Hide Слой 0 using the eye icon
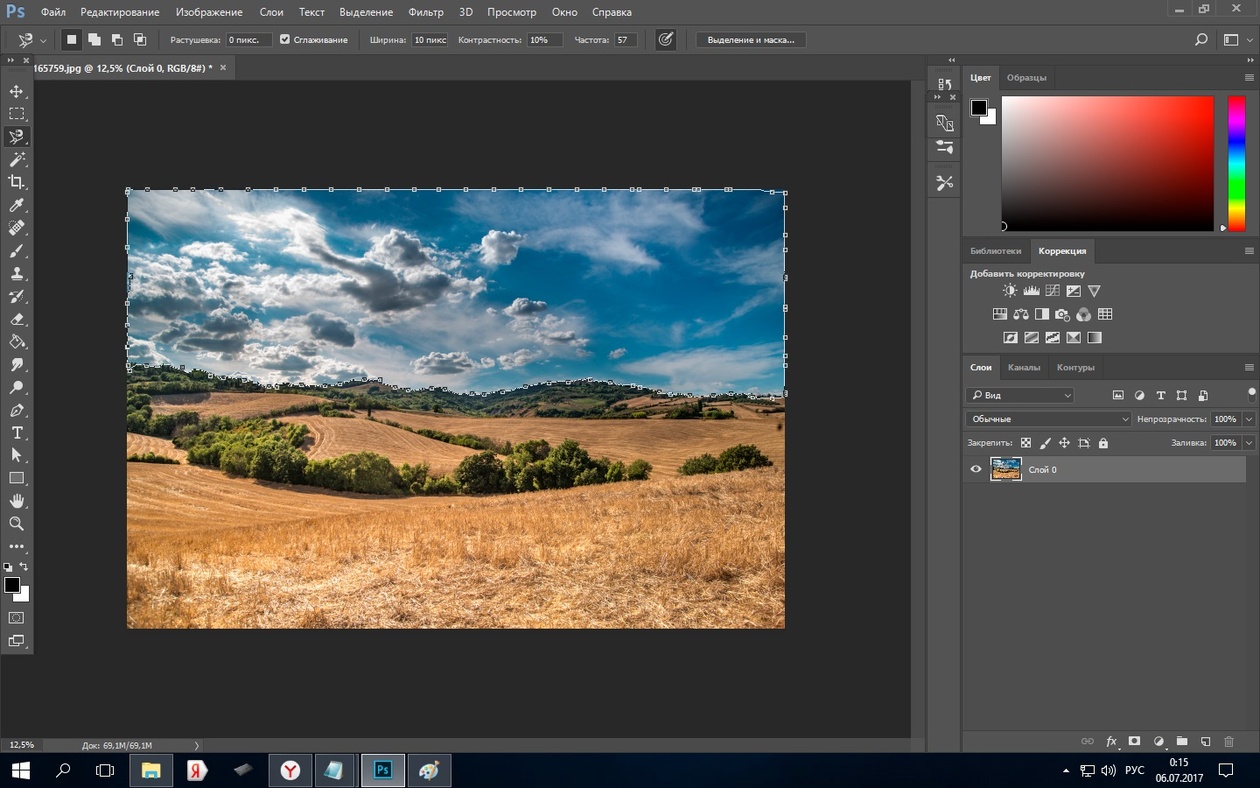Viewport: 1260px width, 788px height. click(976, 469)
